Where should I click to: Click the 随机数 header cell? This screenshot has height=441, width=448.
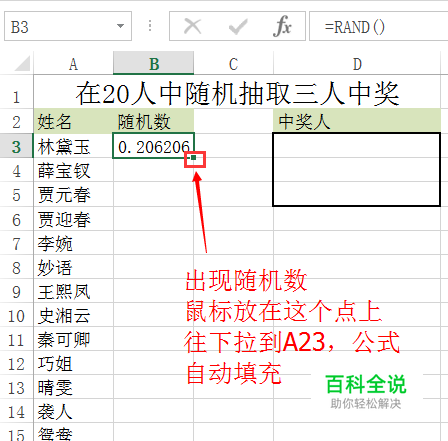(x=154, y=121)
